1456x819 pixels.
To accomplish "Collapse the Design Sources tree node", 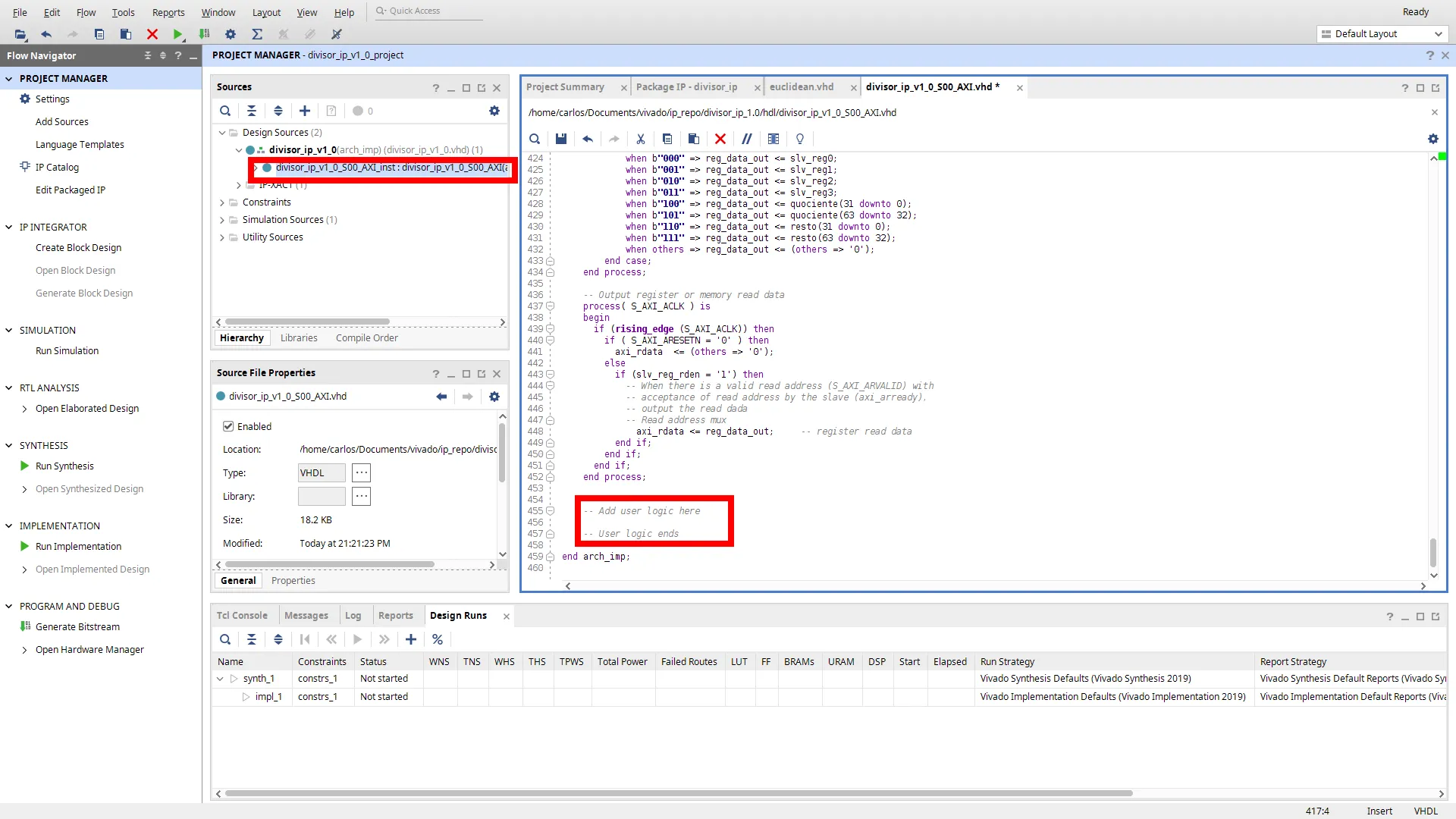I will [x=222, y=133].
